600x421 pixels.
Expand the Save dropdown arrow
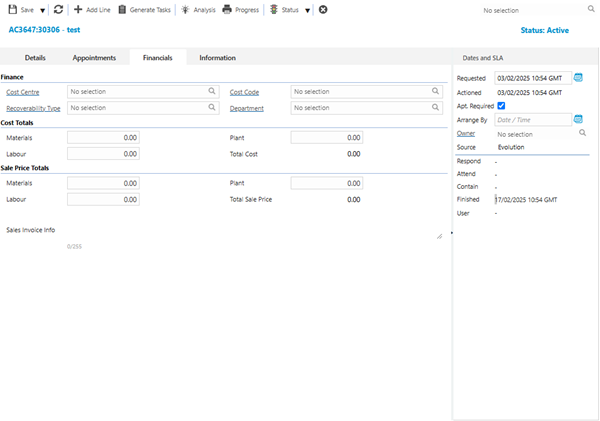click(x=43, y=10)
